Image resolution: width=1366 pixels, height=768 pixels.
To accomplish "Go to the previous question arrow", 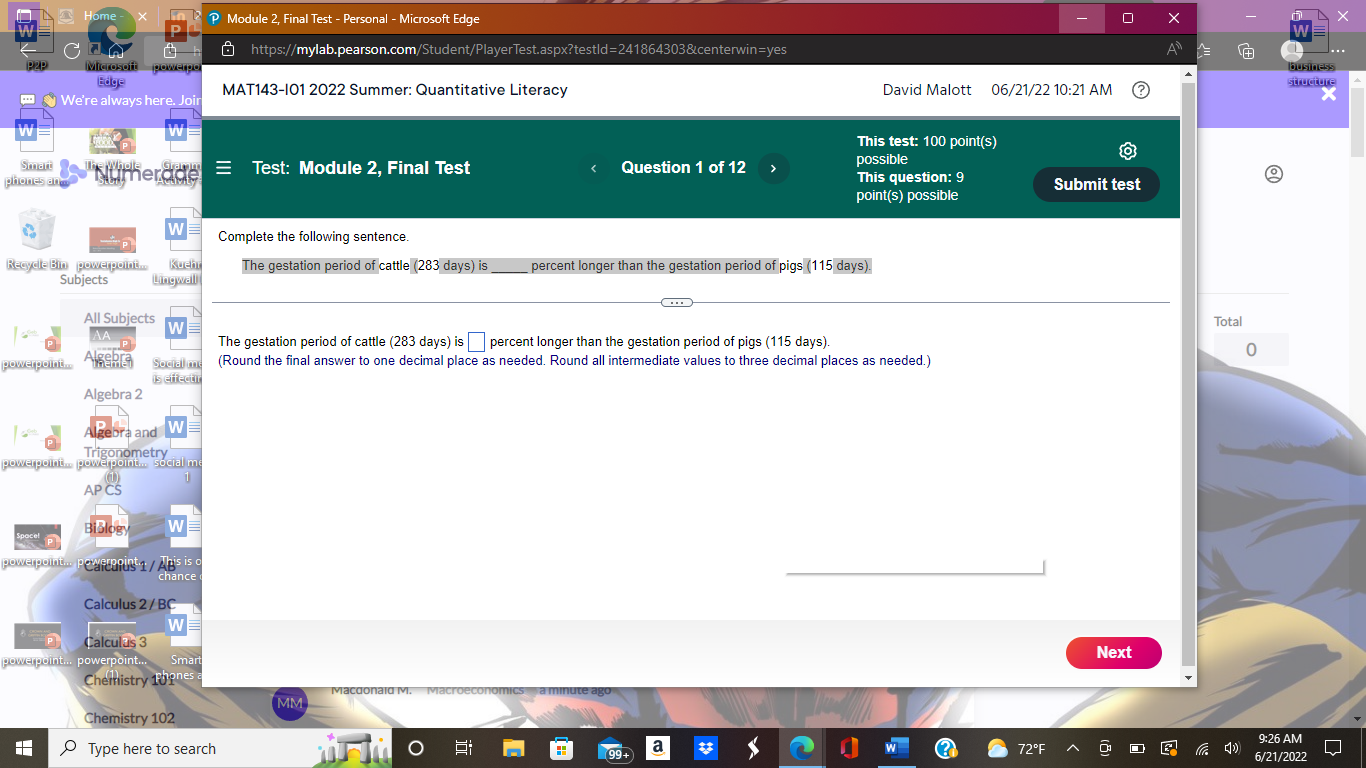I will click(x=593, y=168).
